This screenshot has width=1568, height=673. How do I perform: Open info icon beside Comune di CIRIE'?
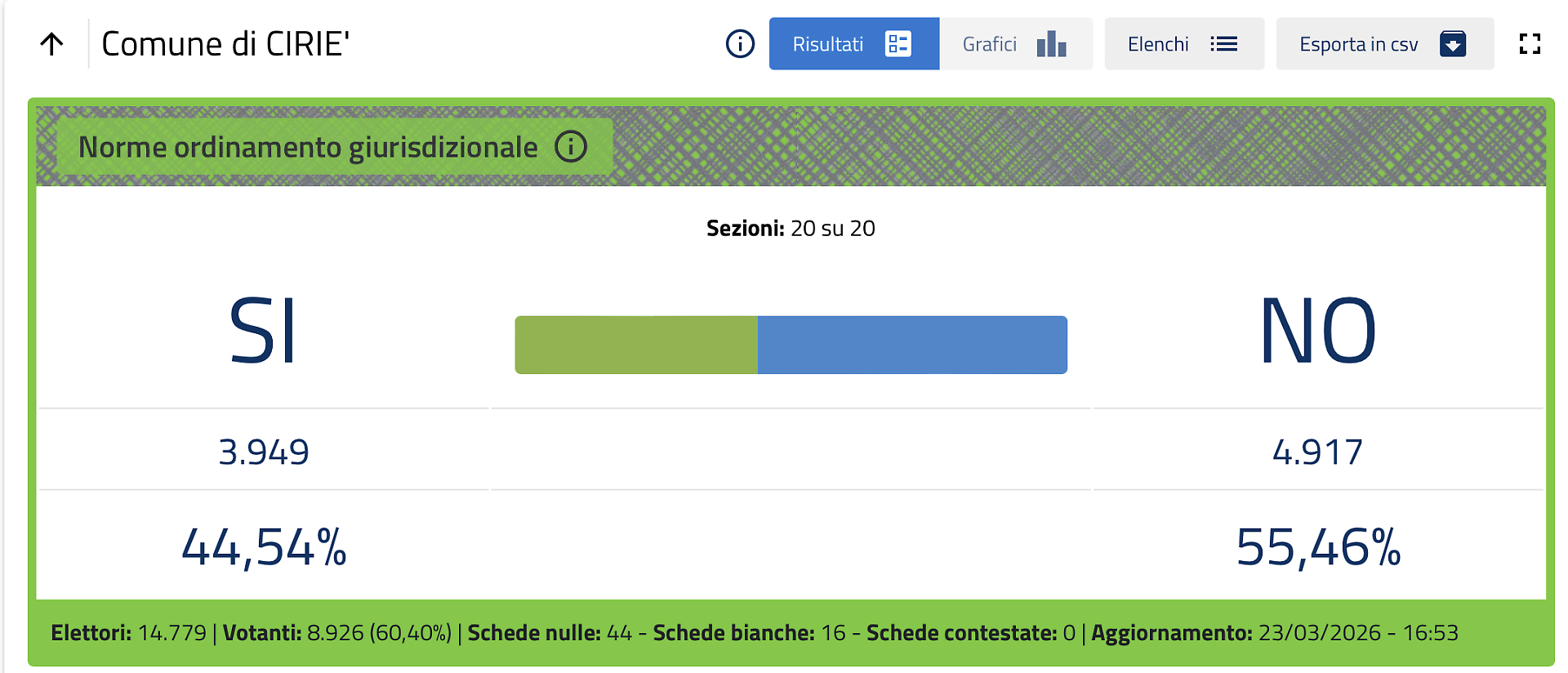[x=740, y=44]
